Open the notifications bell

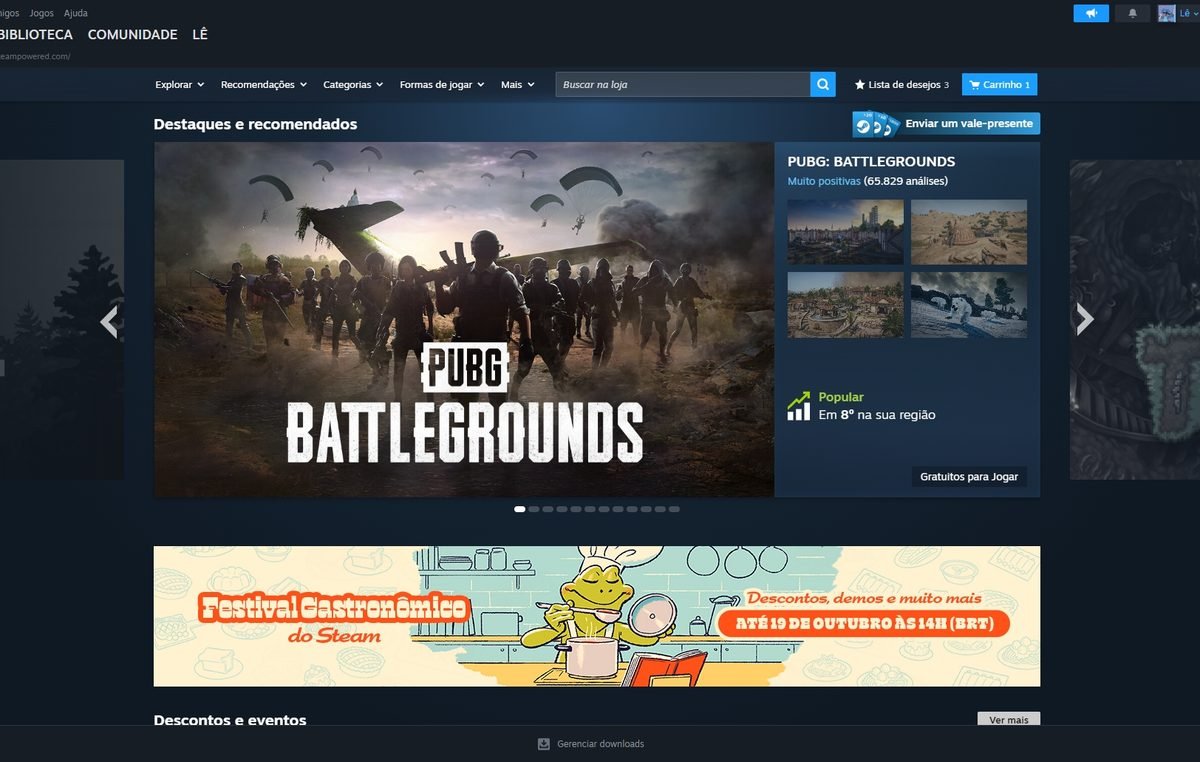tap(1133, 13)
